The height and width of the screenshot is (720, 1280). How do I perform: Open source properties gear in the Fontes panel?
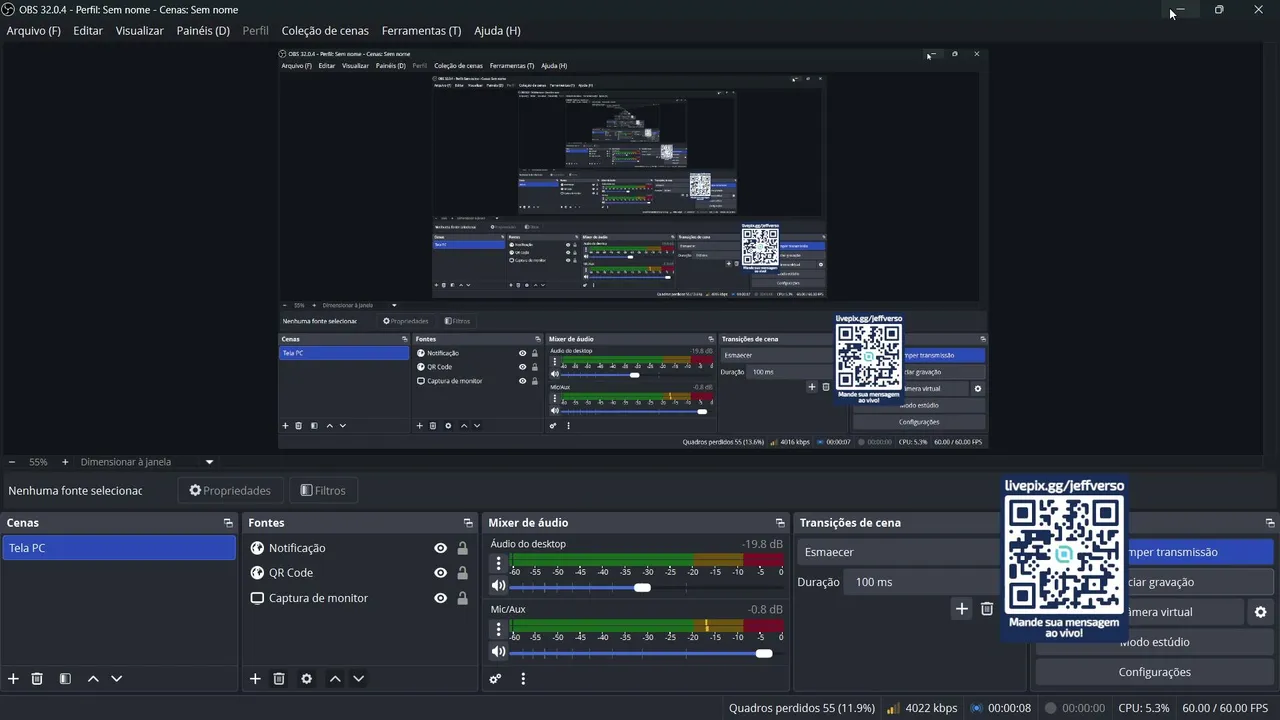point(307,679)
